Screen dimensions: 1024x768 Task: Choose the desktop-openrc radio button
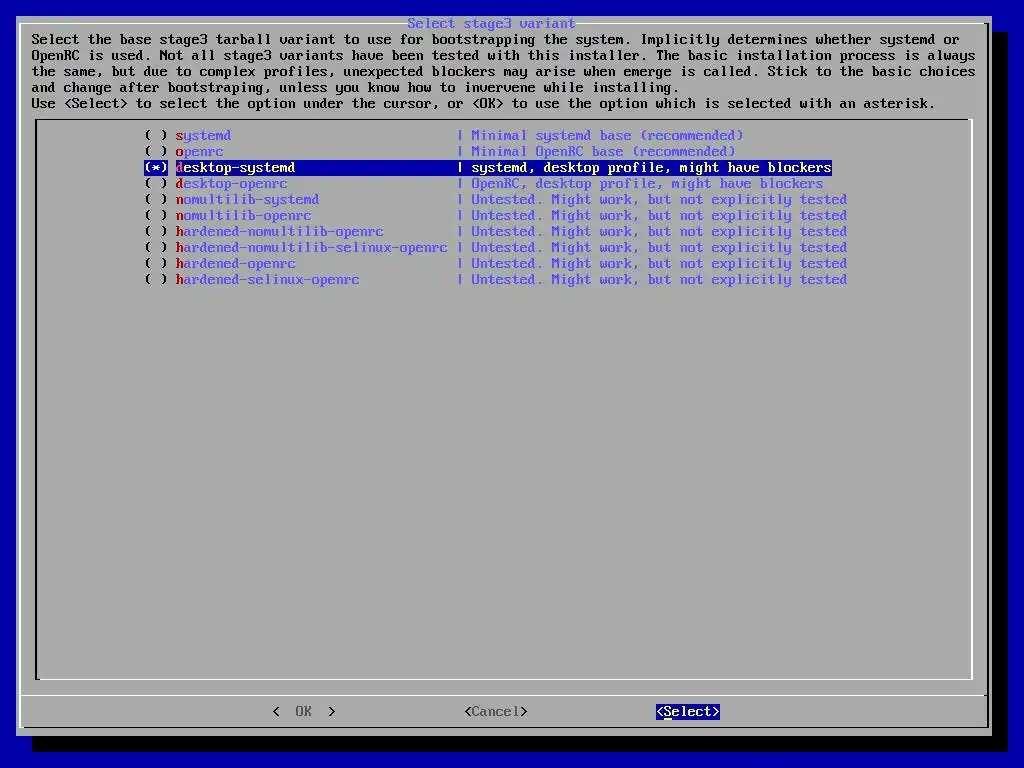(x=155, y=184)
